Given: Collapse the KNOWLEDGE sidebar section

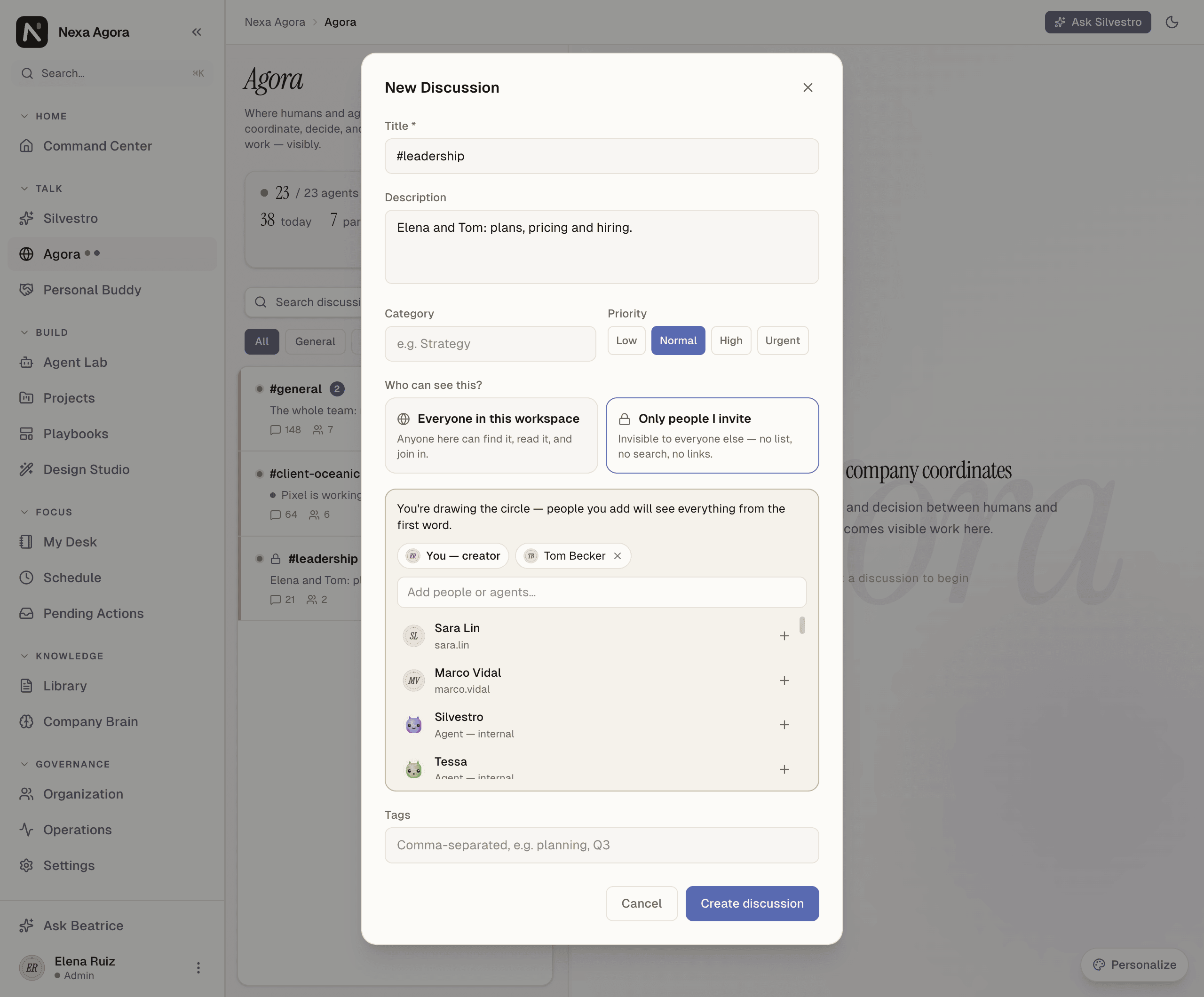Looking at the screenshot, I should (x=61, y=656).
